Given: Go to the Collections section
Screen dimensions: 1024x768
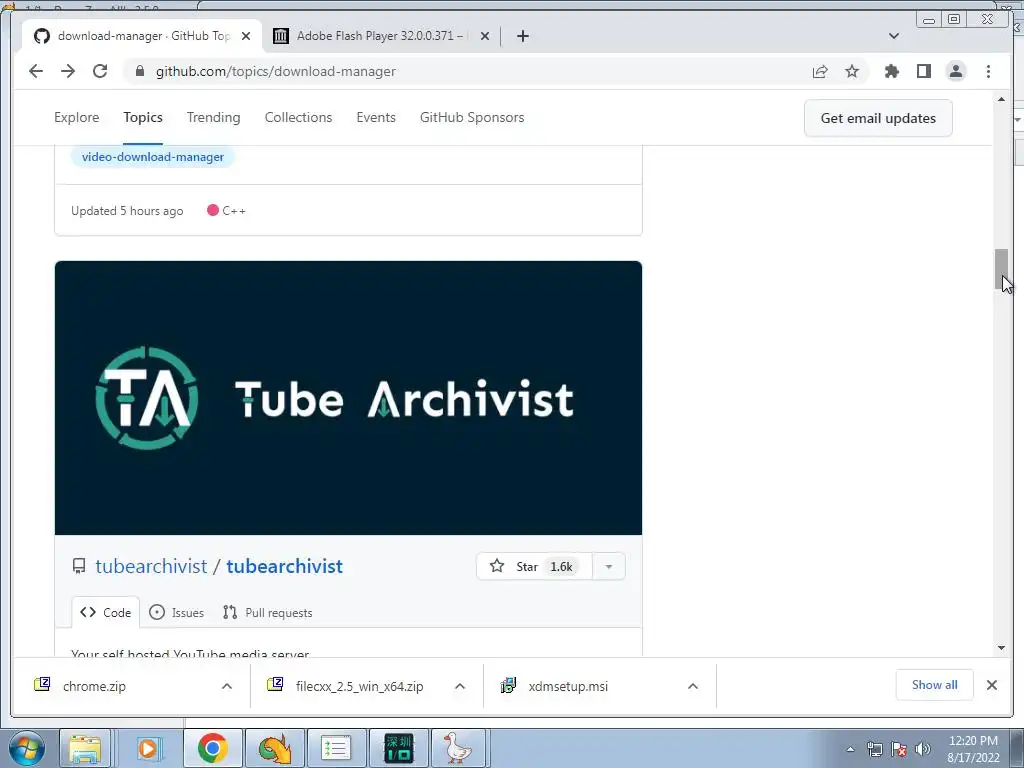Looking at the screenshot, I should 298,118.
